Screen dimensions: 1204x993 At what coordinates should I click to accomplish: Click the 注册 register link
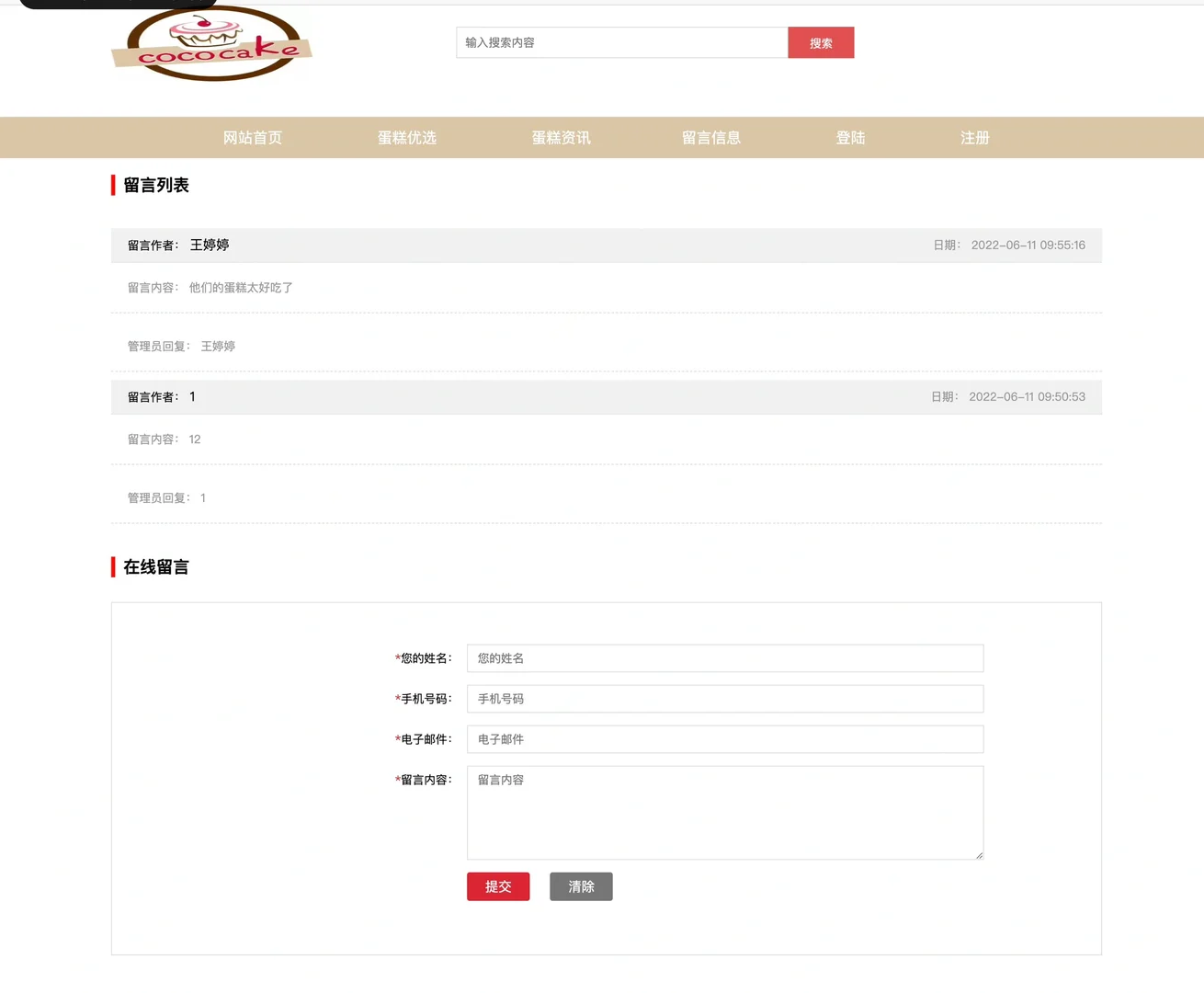[974, 137]
